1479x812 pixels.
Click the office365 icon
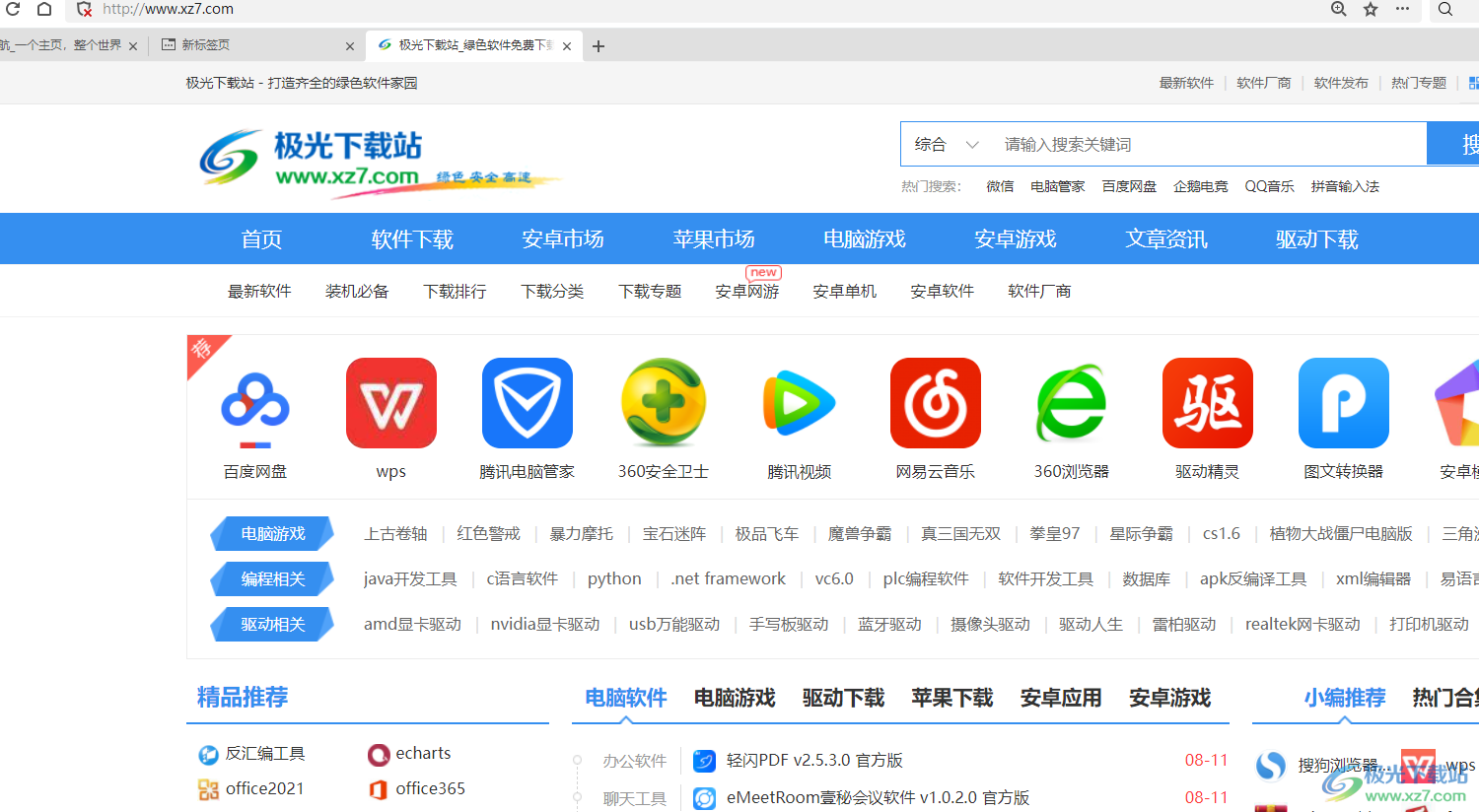(x=379, y=789)
